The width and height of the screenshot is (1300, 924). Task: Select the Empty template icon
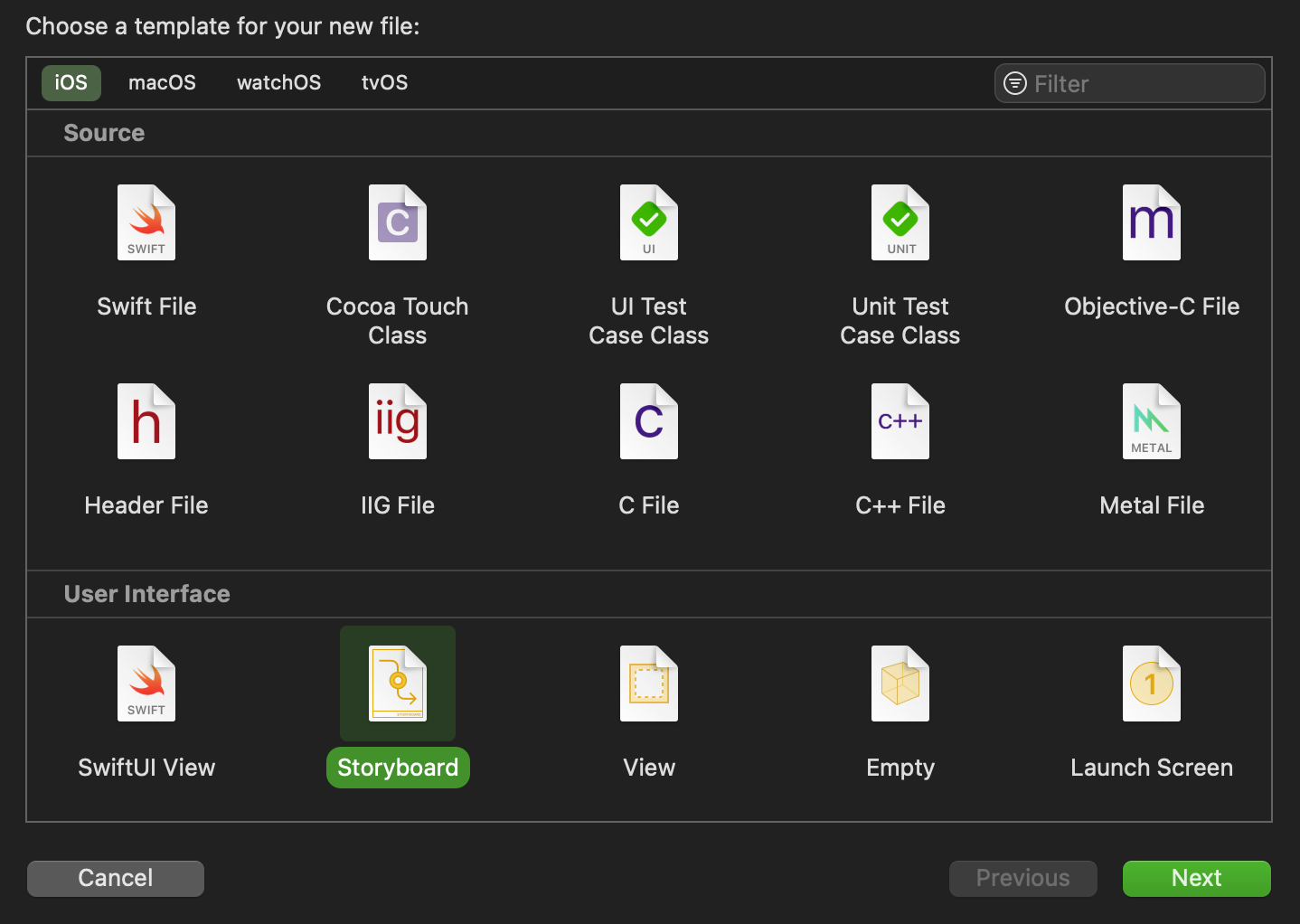[x=900, y=684]
